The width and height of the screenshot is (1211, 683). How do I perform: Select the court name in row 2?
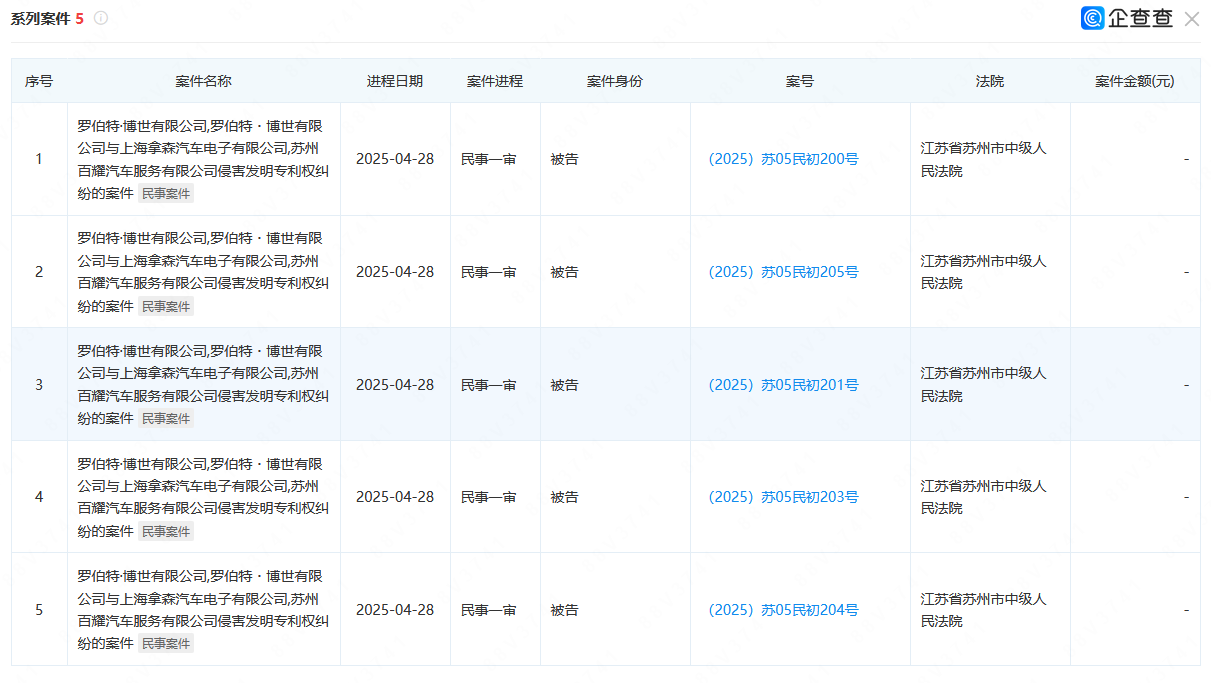pyautogui.click(x=983, y=272)
